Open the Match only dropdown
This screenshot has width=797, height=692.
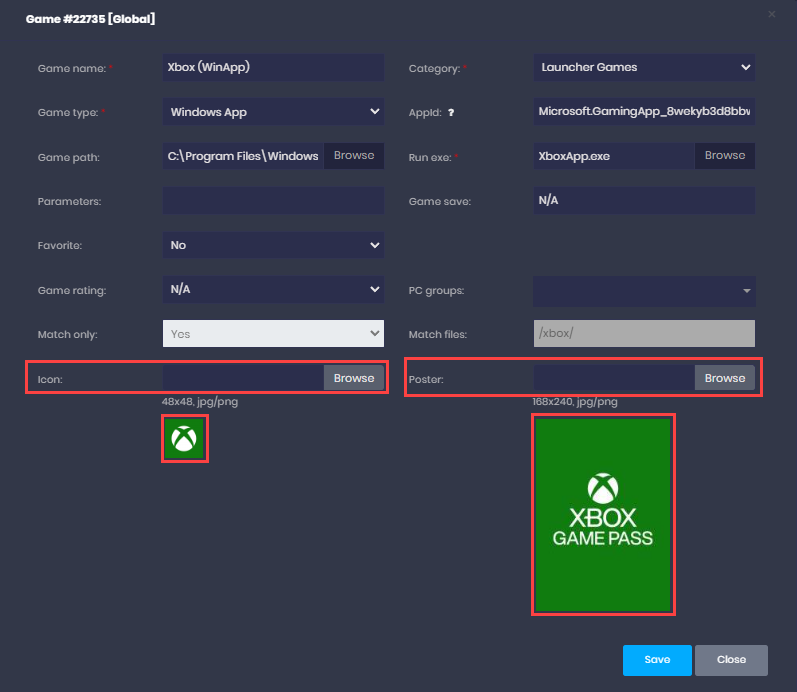[273, 333]
